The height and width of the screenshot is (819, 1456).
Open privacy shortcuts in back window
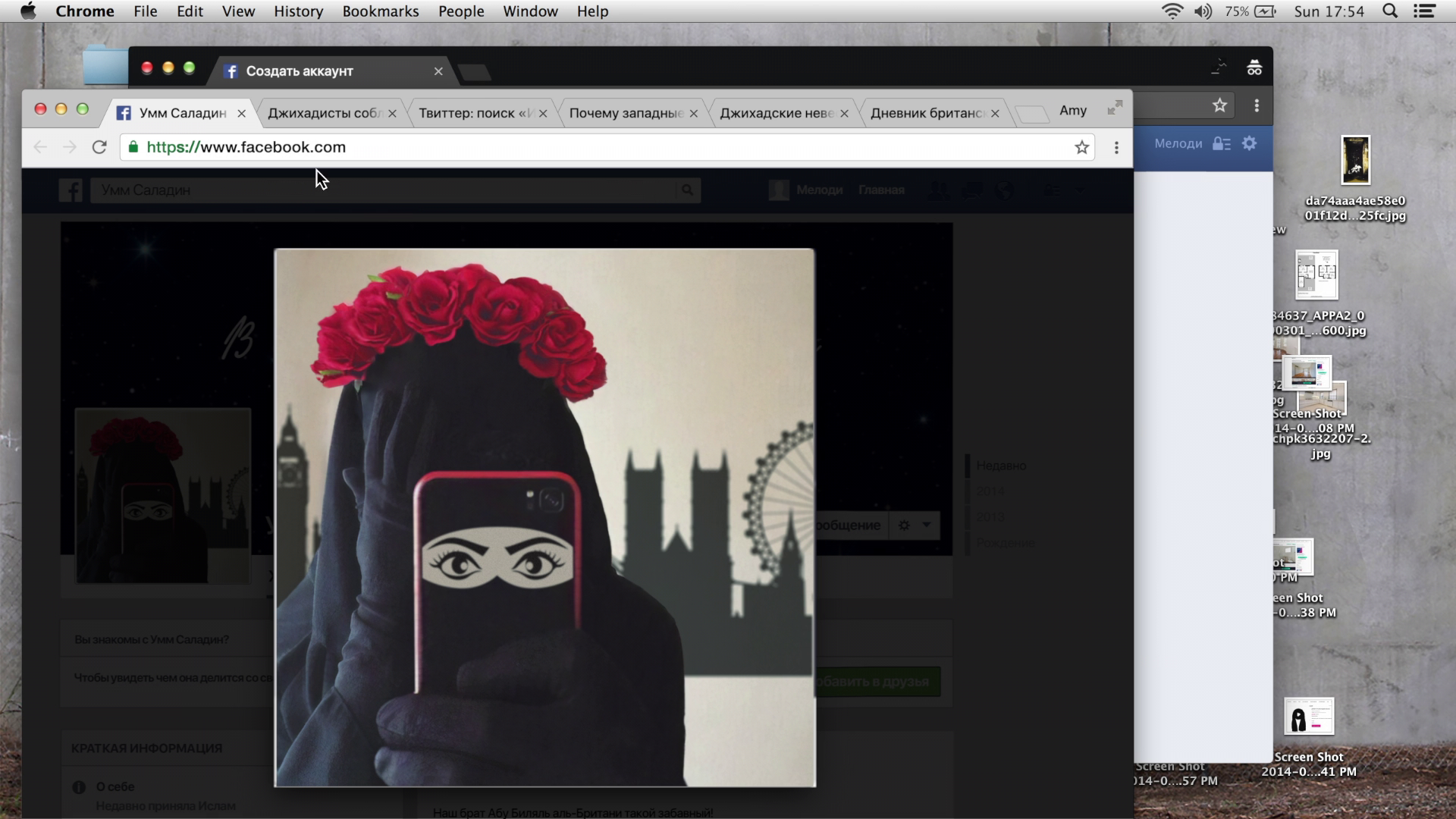(1222, 143)
